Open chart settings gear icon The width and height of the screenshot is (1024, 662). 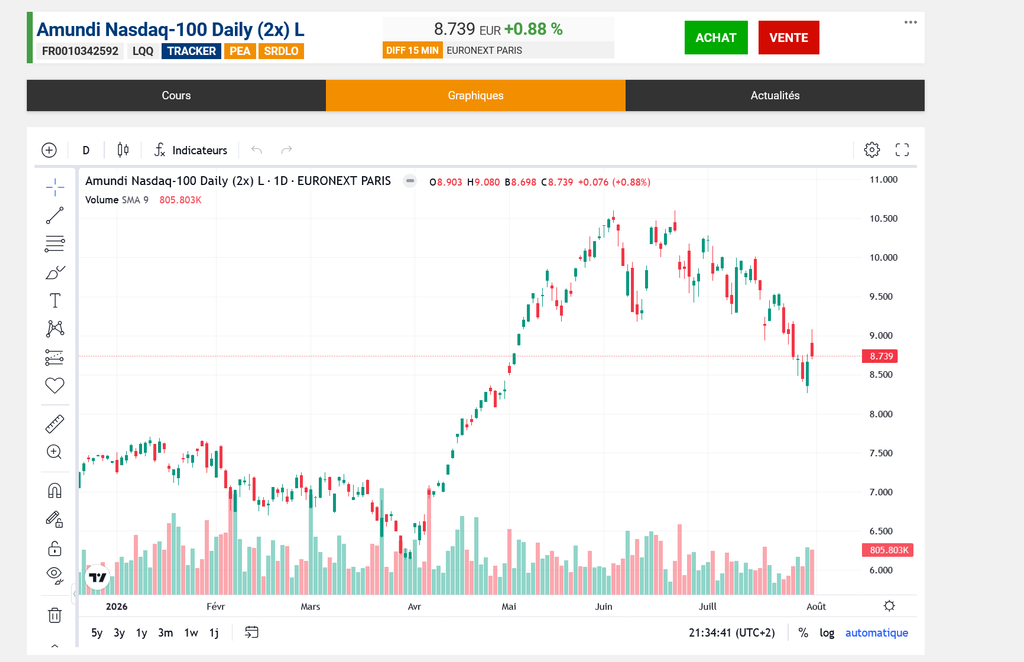pos(872,150)
